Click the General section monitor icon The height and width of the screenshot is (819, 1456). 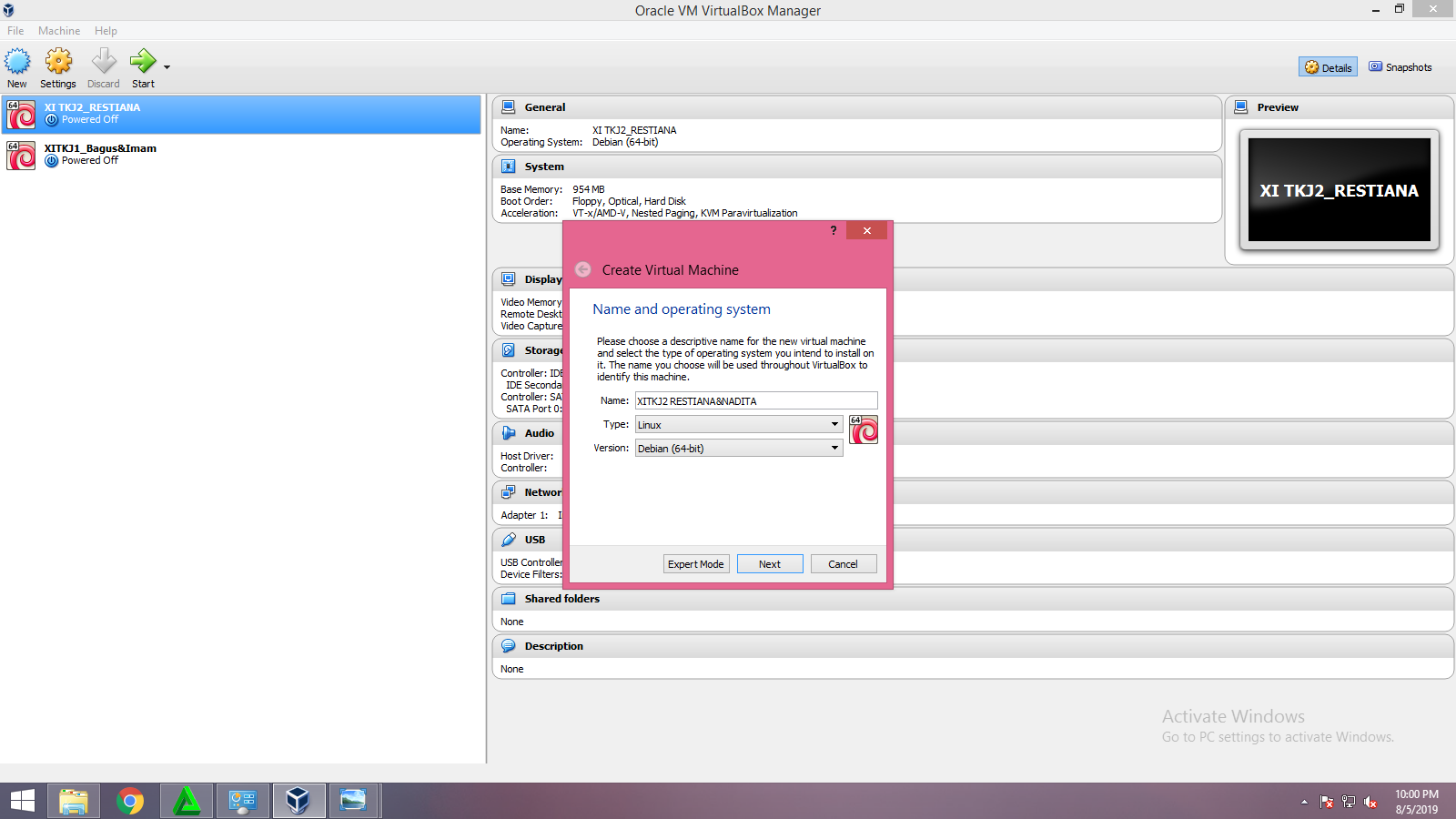509,106
